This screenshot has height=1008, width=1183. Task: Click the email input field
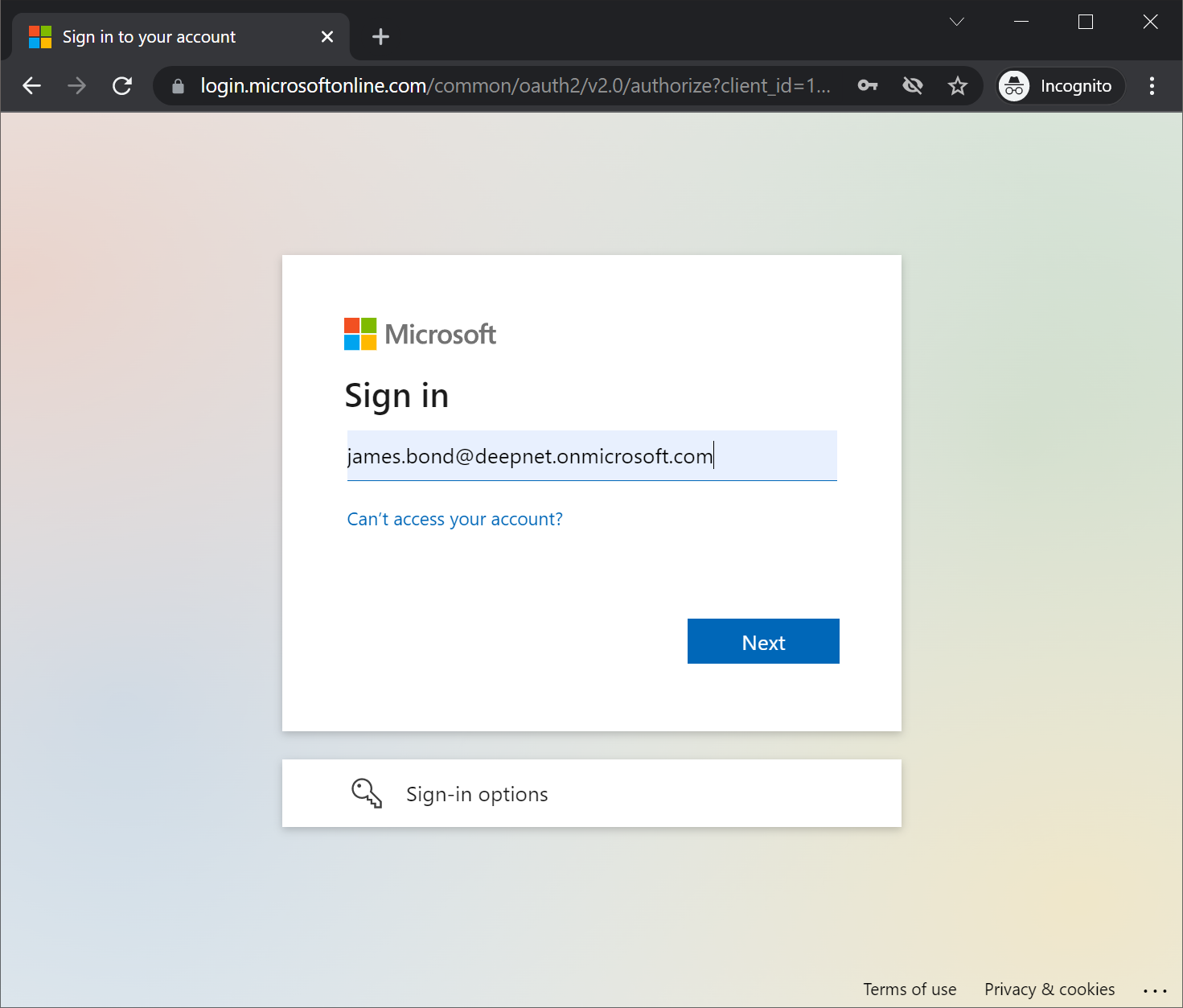pyautogui.click(x=591, y=456)
